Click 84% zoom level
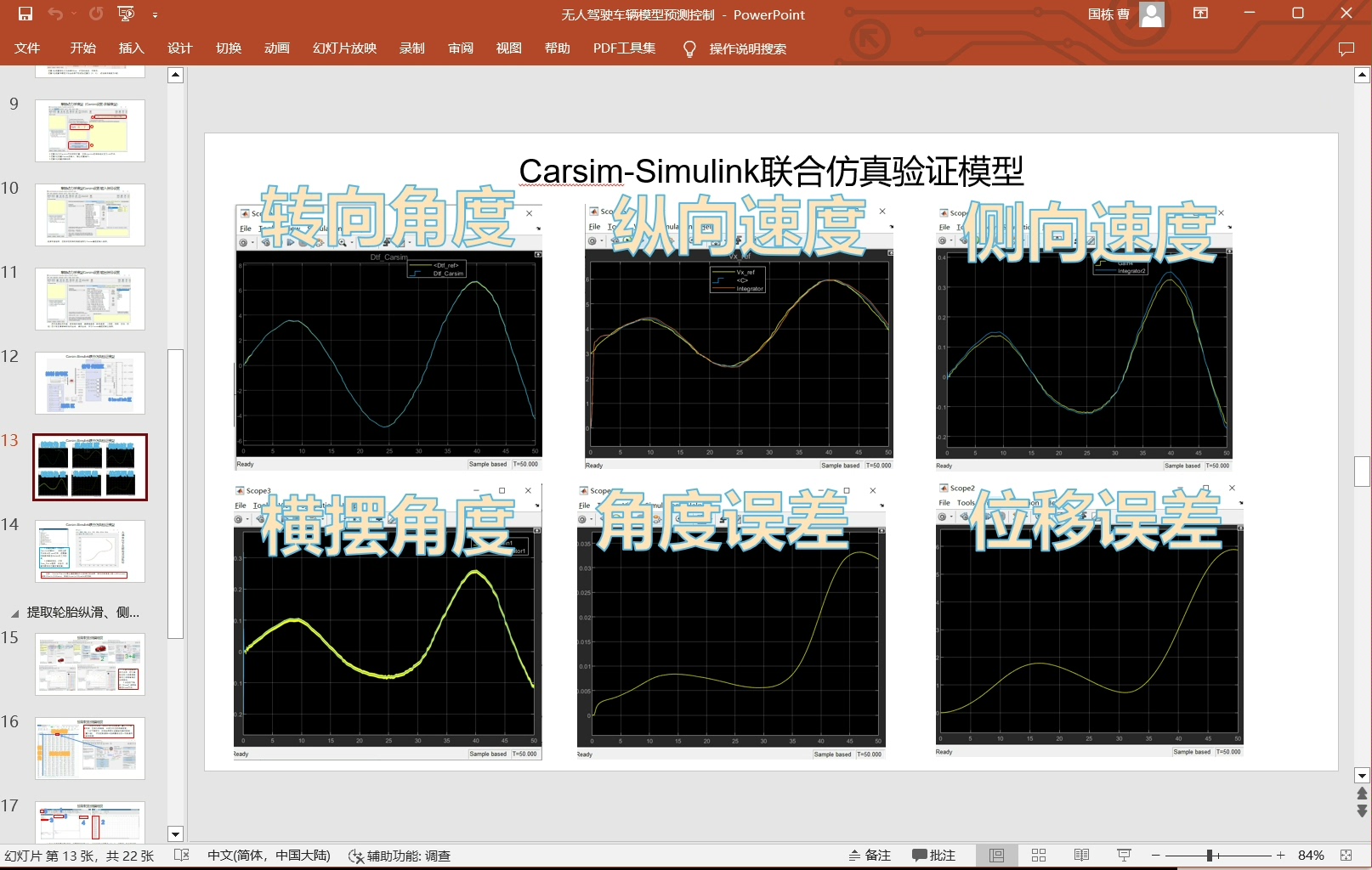 [1311, 856]
